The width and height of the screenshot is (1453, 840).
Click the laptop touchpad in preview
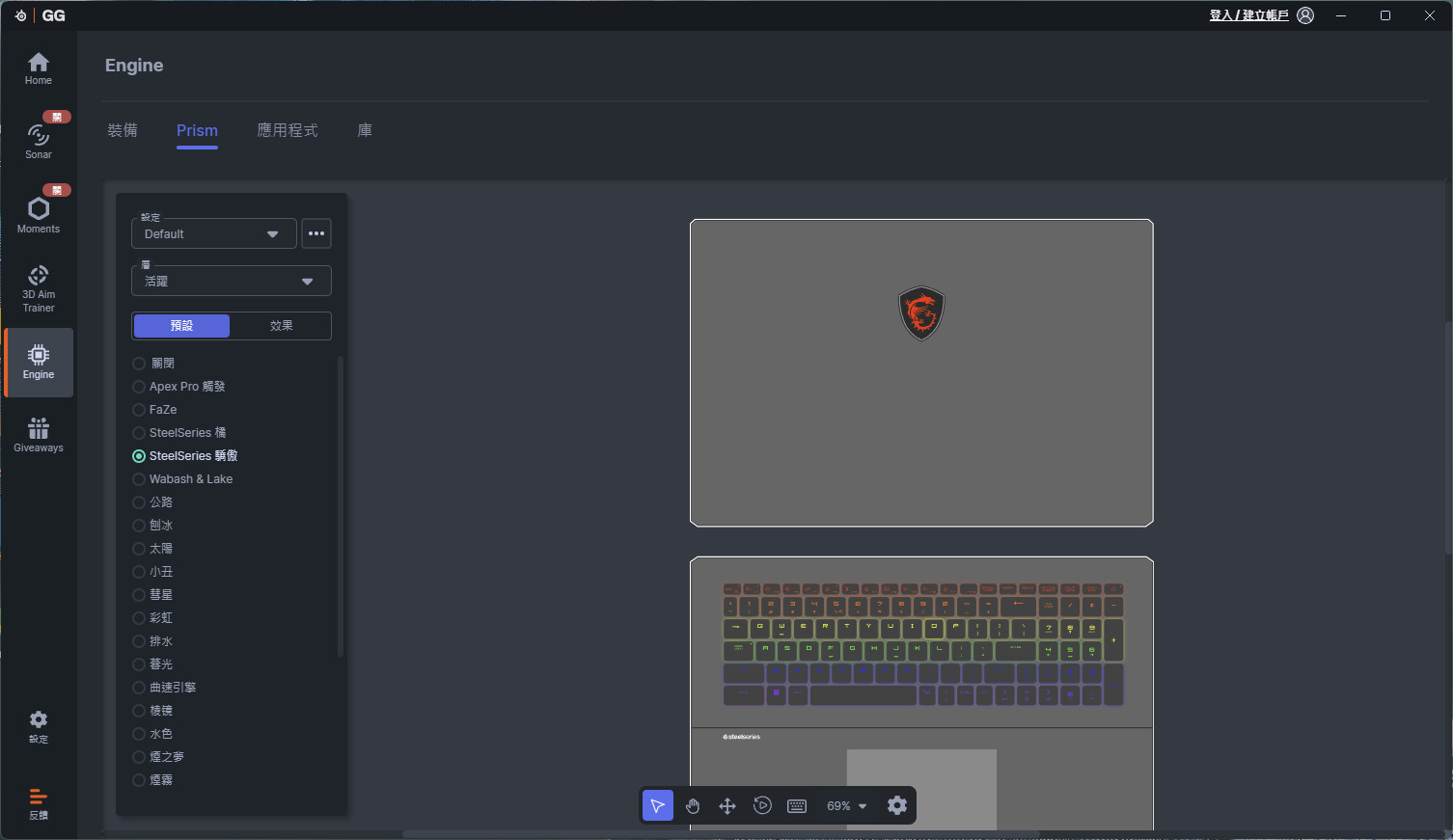tap(921, 789)
